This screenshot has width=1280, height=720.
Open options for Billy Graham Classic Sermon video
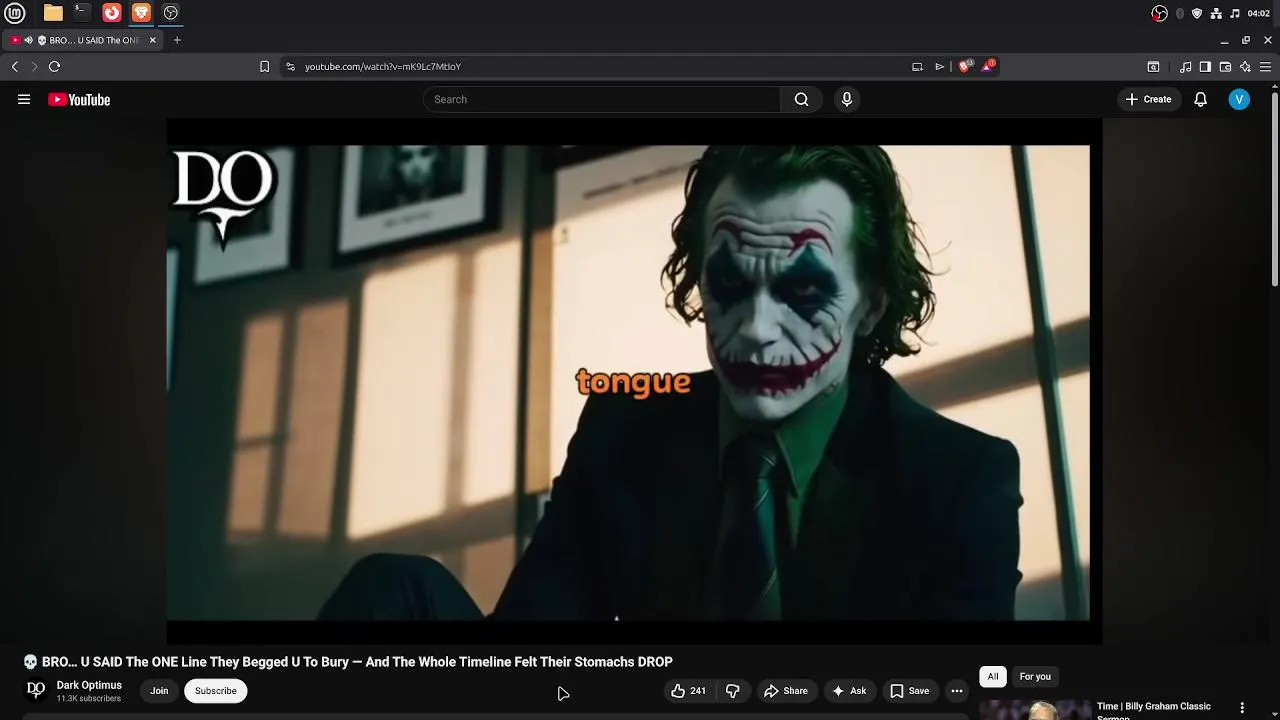(x=1242, y=708)
